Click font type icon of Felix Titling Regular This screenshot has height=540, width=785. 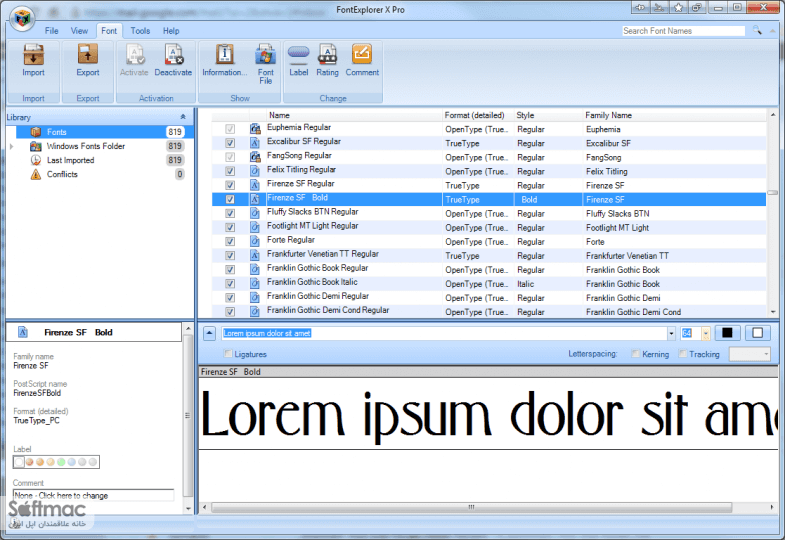(255, 171)
